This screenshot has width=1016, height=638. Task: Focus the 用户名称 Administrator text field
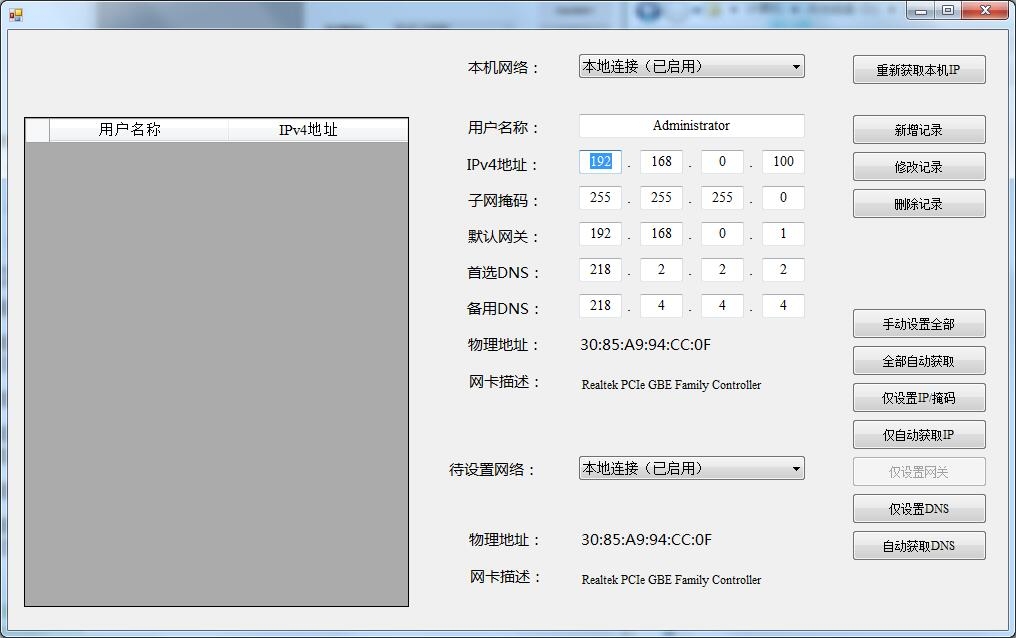[691, 126]
